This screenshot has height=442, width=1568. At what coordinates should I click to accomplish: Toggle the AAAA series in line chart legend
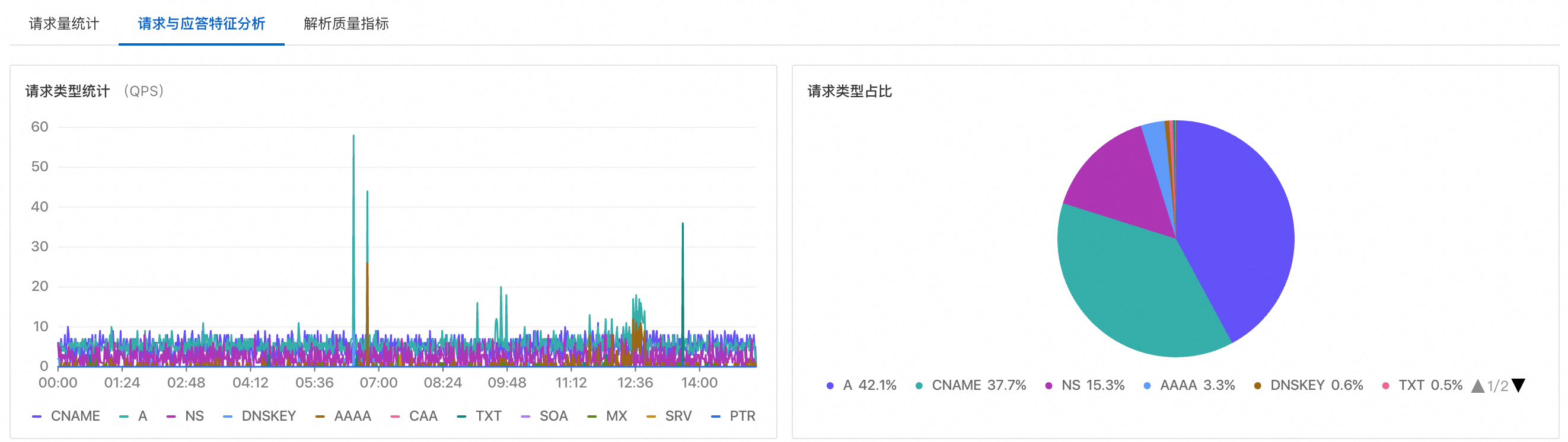(343, 417)
